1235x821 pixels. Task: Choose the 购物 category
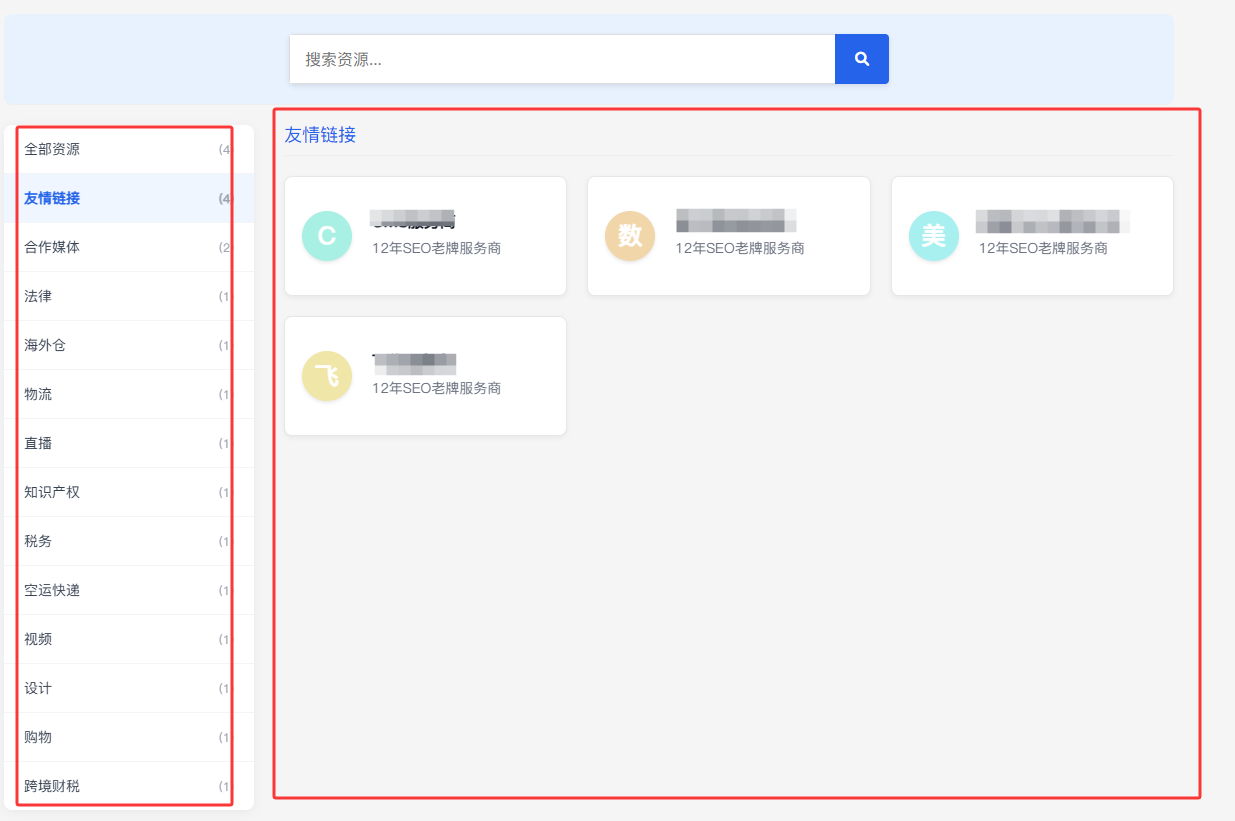129,737
